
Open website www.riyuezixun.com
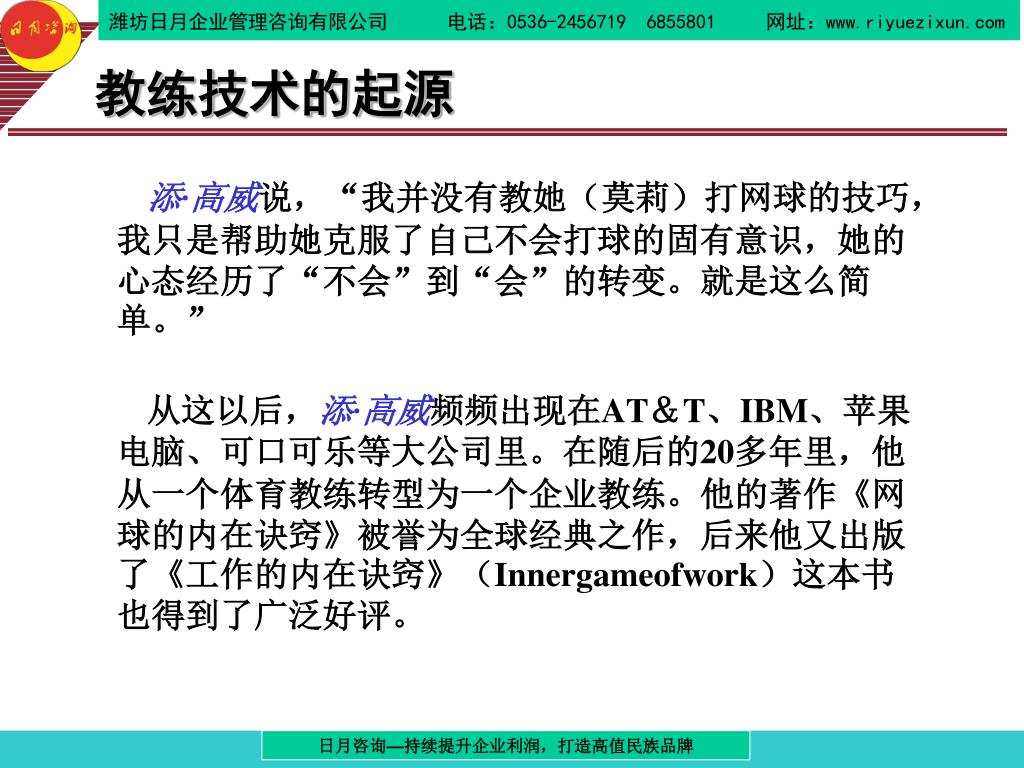915,23
